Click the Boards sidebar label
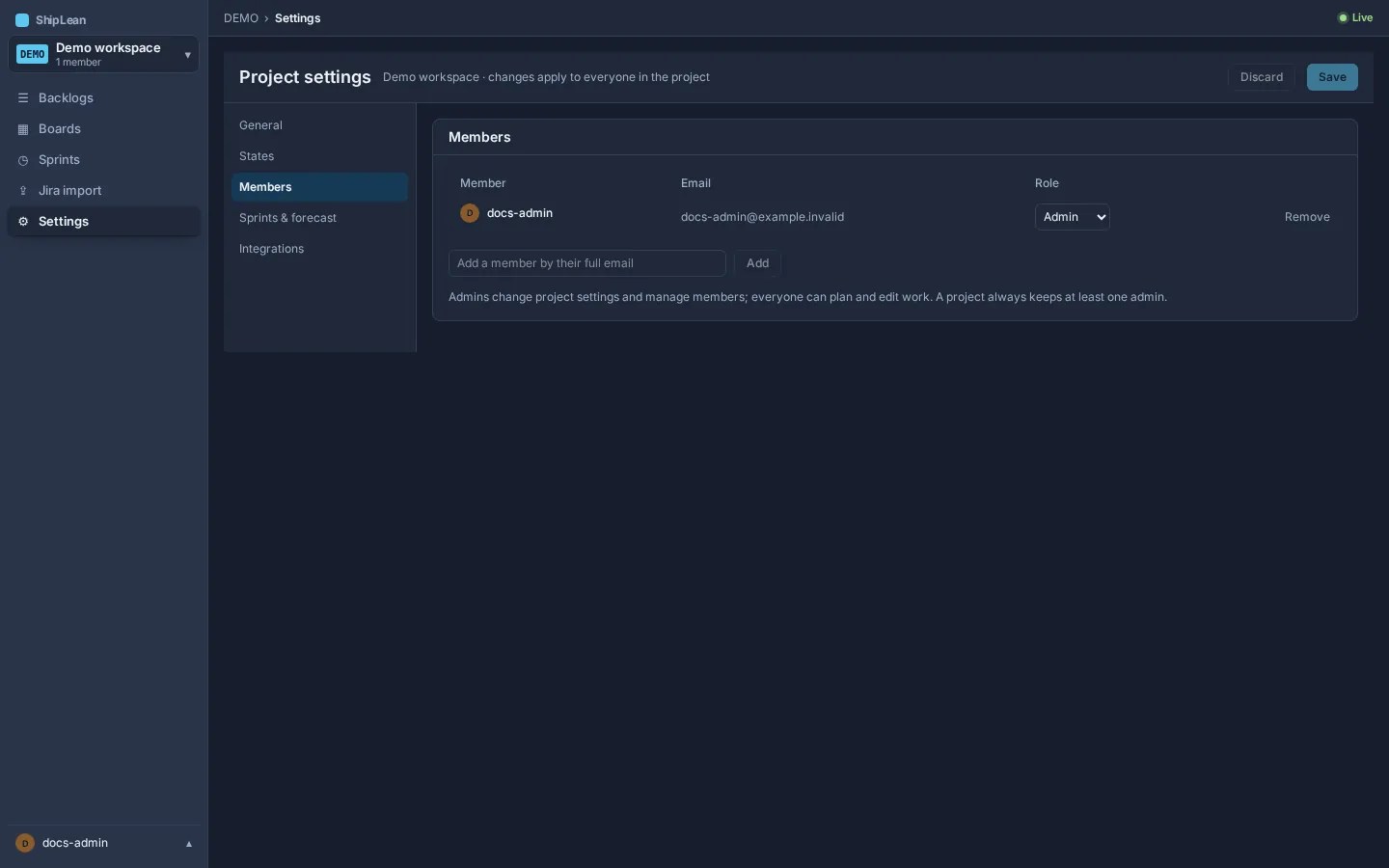1389x868 pixels. click(60, 129)
